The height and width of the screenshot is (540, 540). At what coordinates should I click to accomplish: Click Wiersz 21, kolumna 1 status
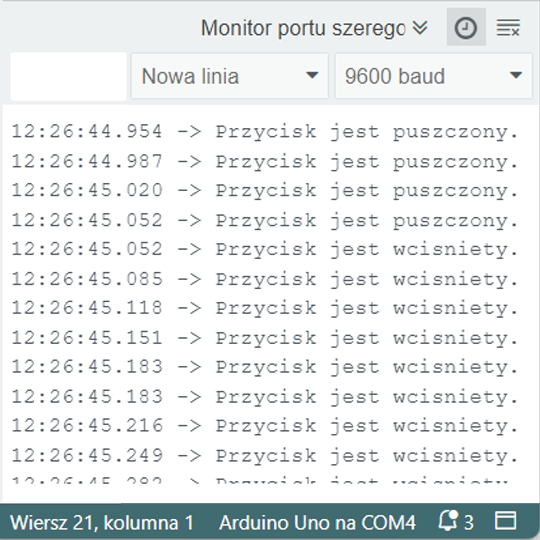[102, 522]
